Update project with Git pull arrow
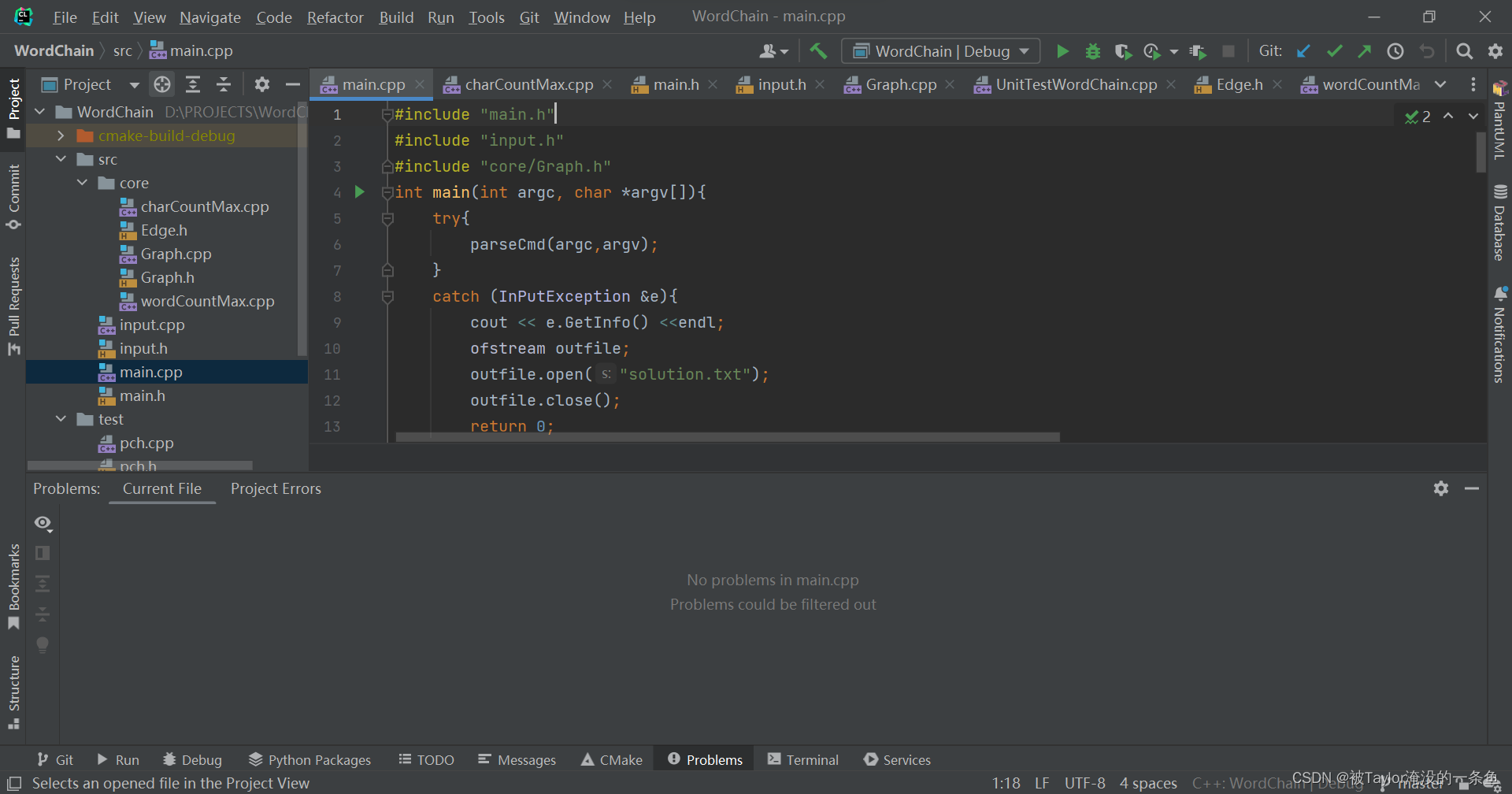 [1304, 51]
